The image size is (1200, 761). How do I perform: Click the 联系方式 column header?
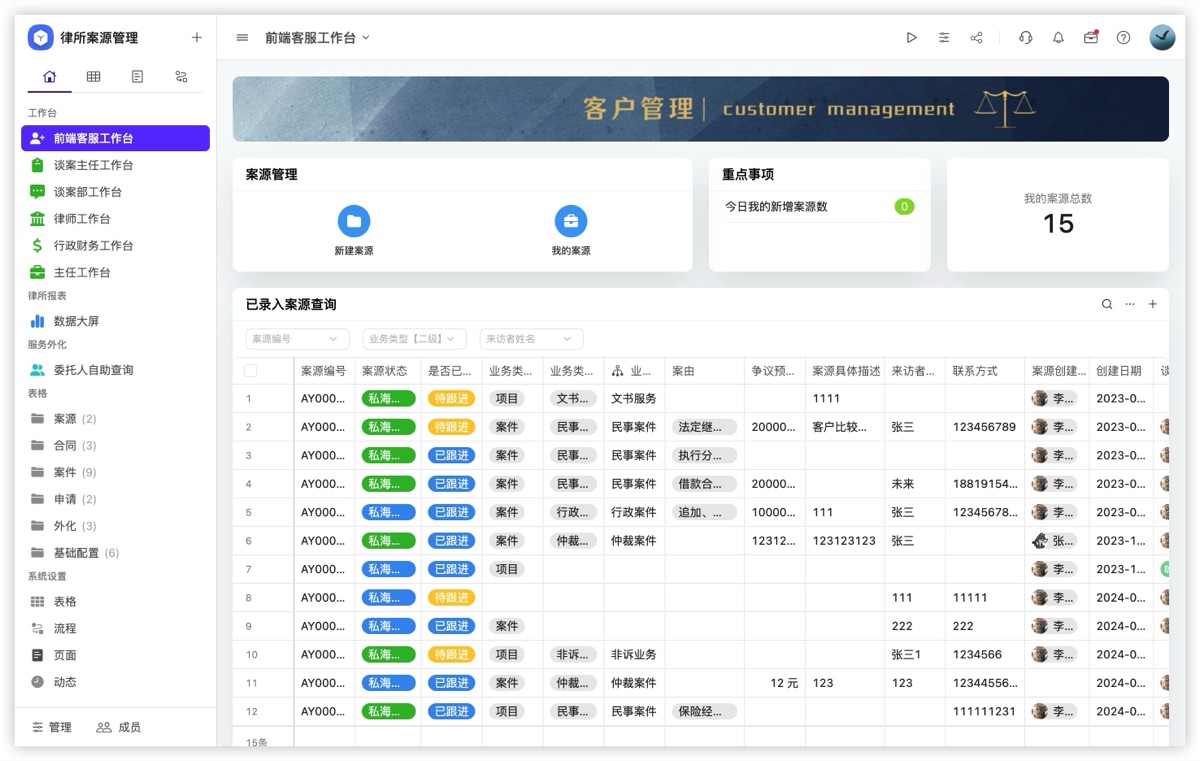coord(985,371)
